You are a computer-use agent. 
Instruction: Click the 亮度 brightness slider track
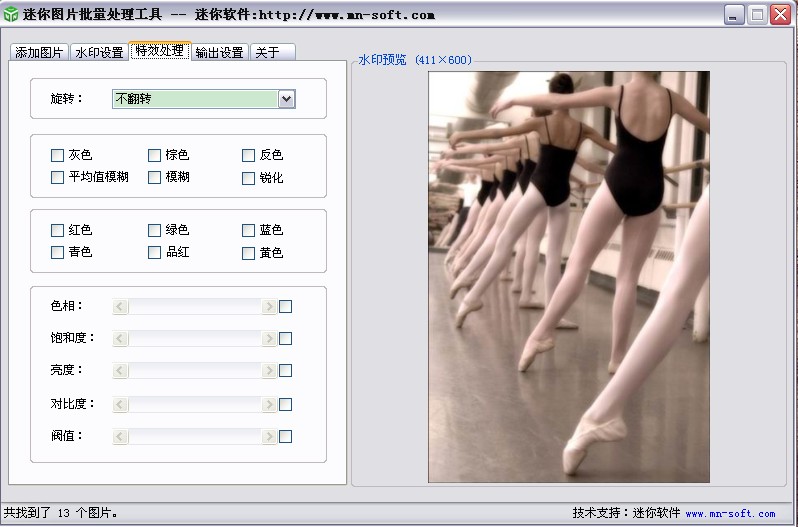pos(194,370)
